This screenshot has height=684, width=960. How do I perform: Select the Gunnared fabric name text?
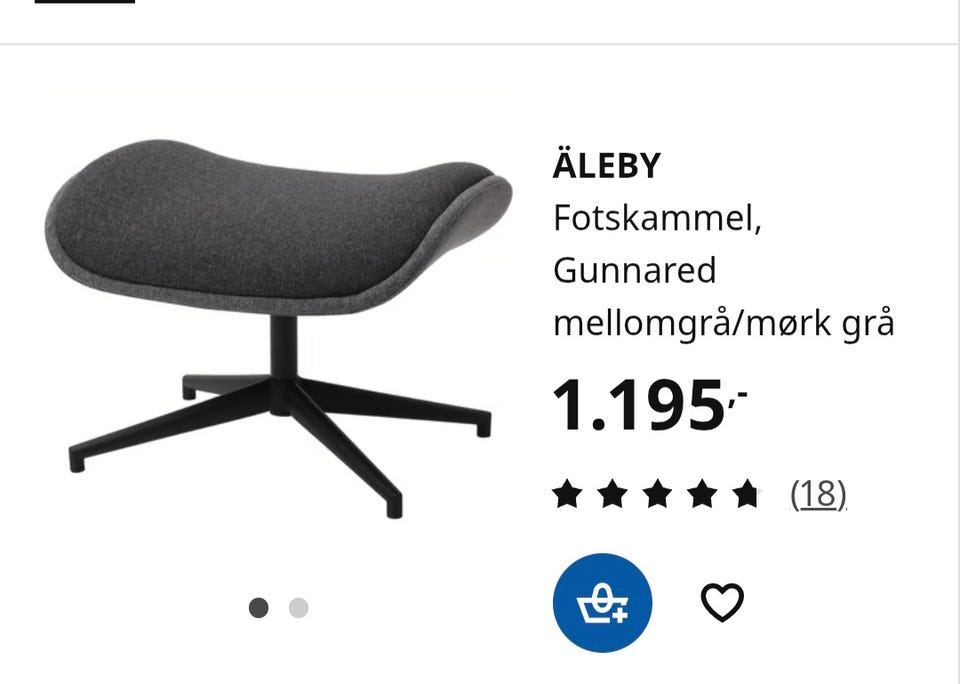634,270
